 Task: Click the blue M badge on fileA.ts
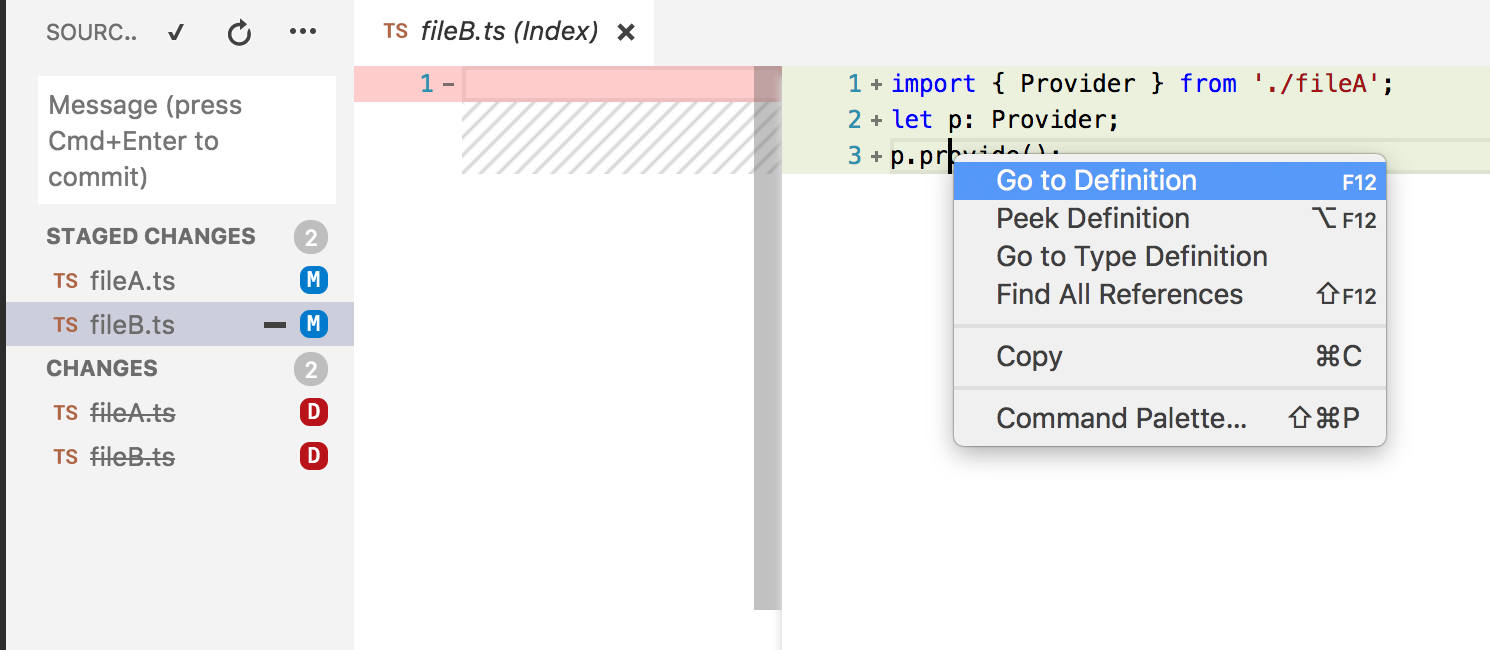point(314,280)
